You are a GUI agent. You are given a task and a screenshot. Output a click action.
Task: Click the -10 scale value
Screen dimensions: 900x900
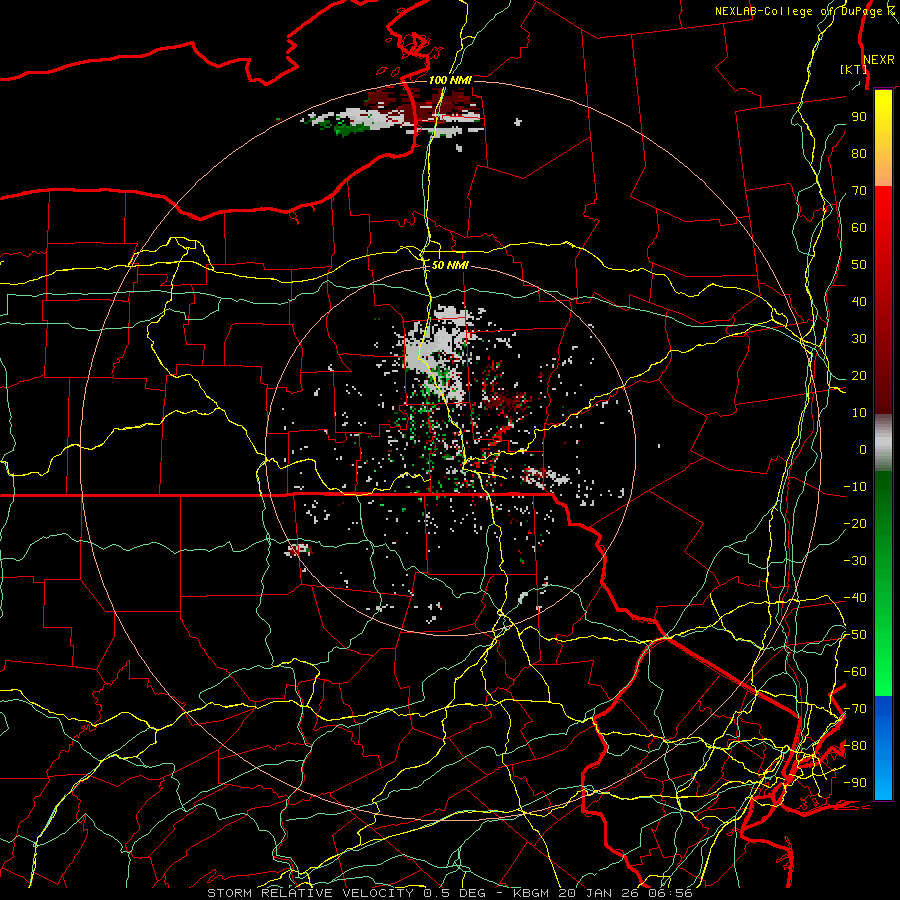point(855,487)
